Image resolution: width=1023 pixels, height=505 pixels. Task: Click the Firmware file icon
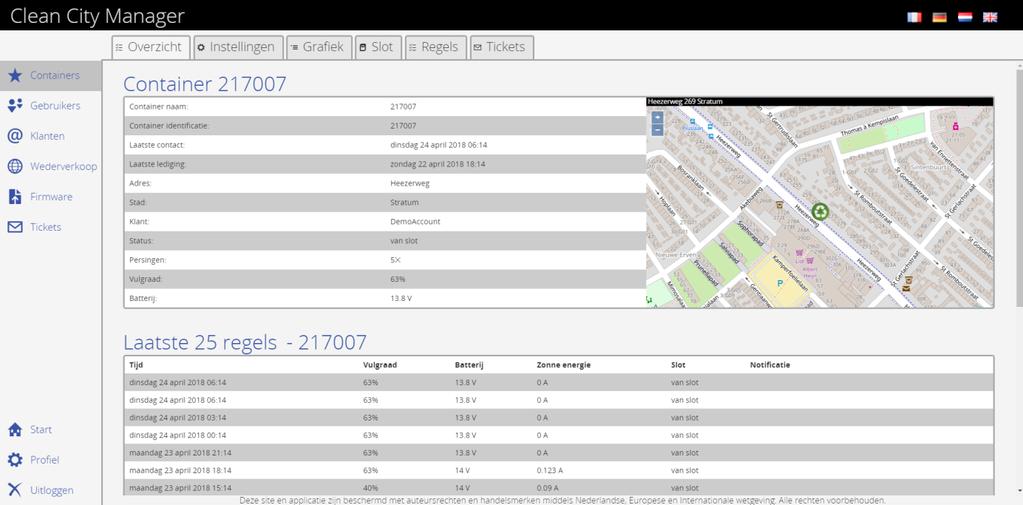click(x=15, y=196)
